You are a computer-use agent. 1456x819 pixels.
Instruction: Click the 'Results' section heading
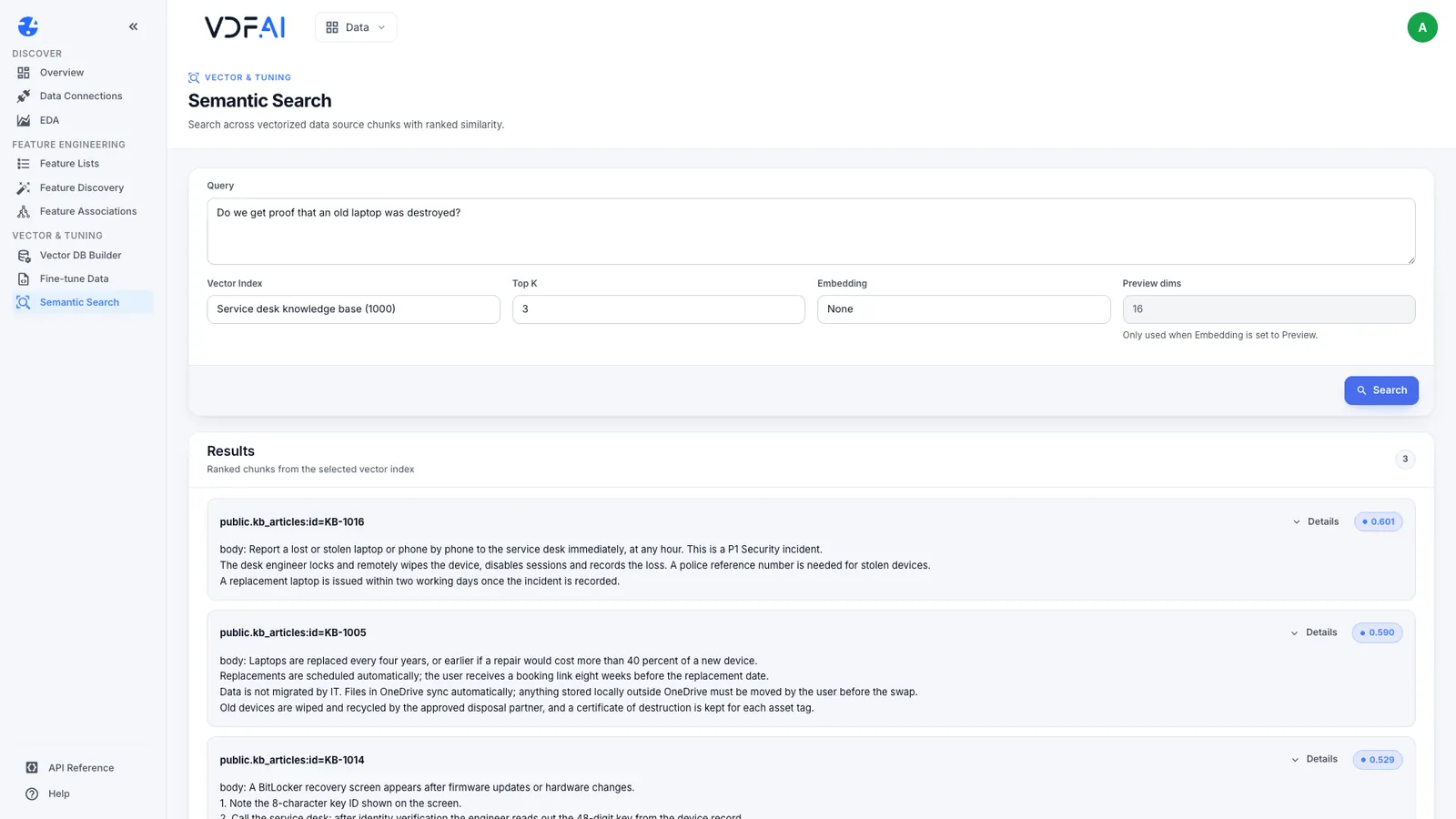click(230, 451)
